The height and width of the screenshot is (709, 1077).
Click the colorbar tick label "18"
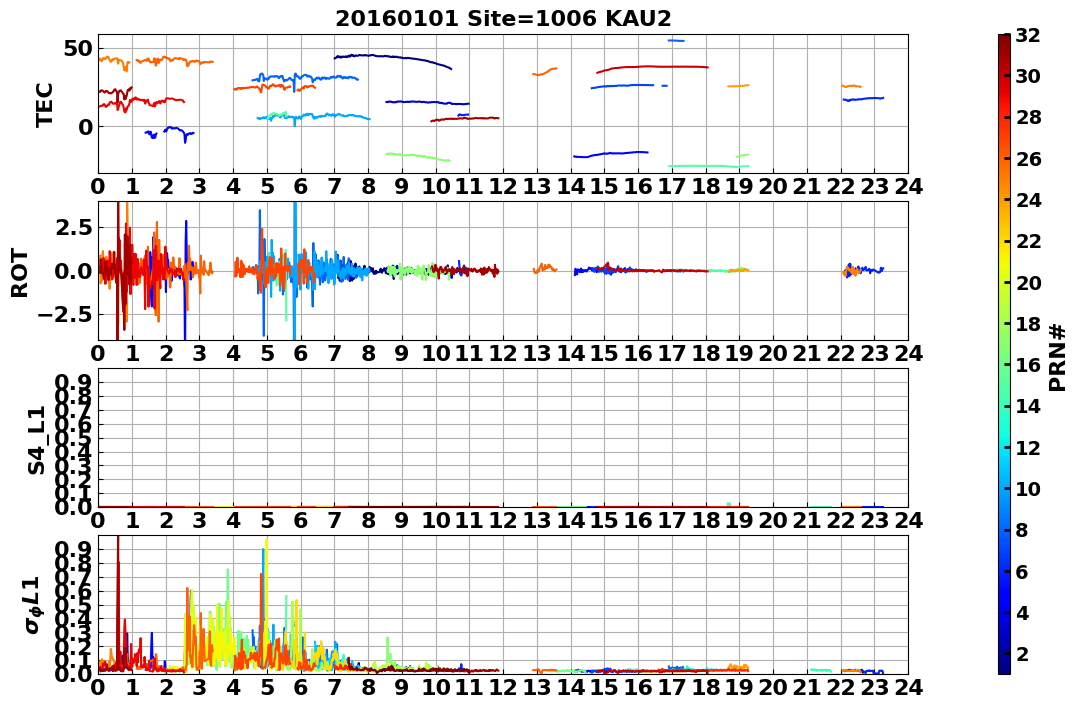1028,324
